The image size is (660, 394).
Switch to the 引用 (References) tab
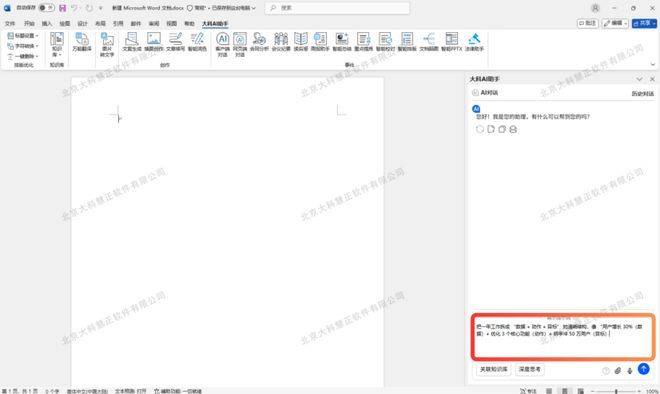(118, 24)
